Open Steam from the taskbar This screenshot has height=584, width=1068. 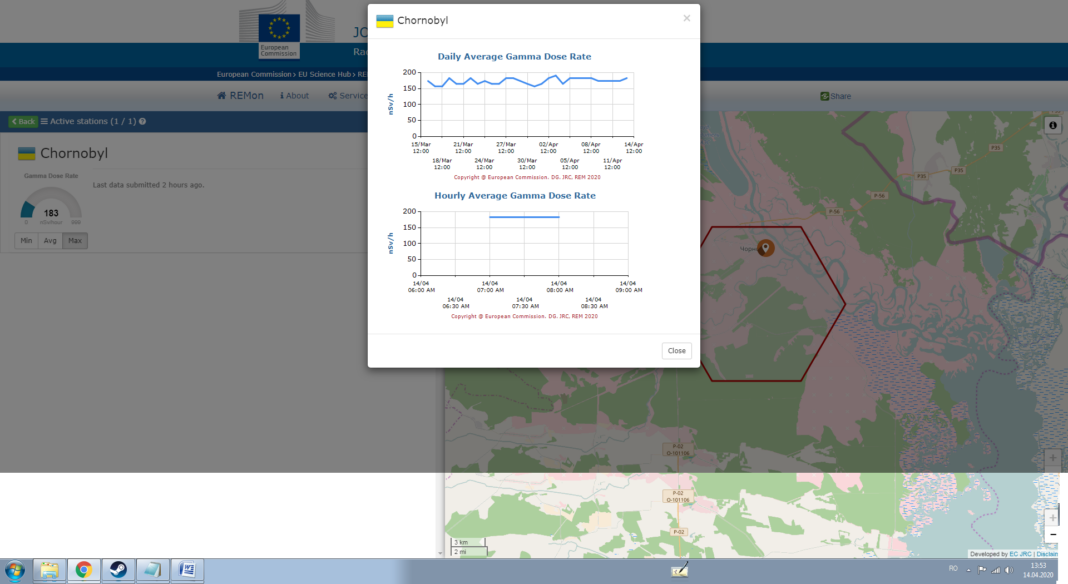click(x=118, y=570)
